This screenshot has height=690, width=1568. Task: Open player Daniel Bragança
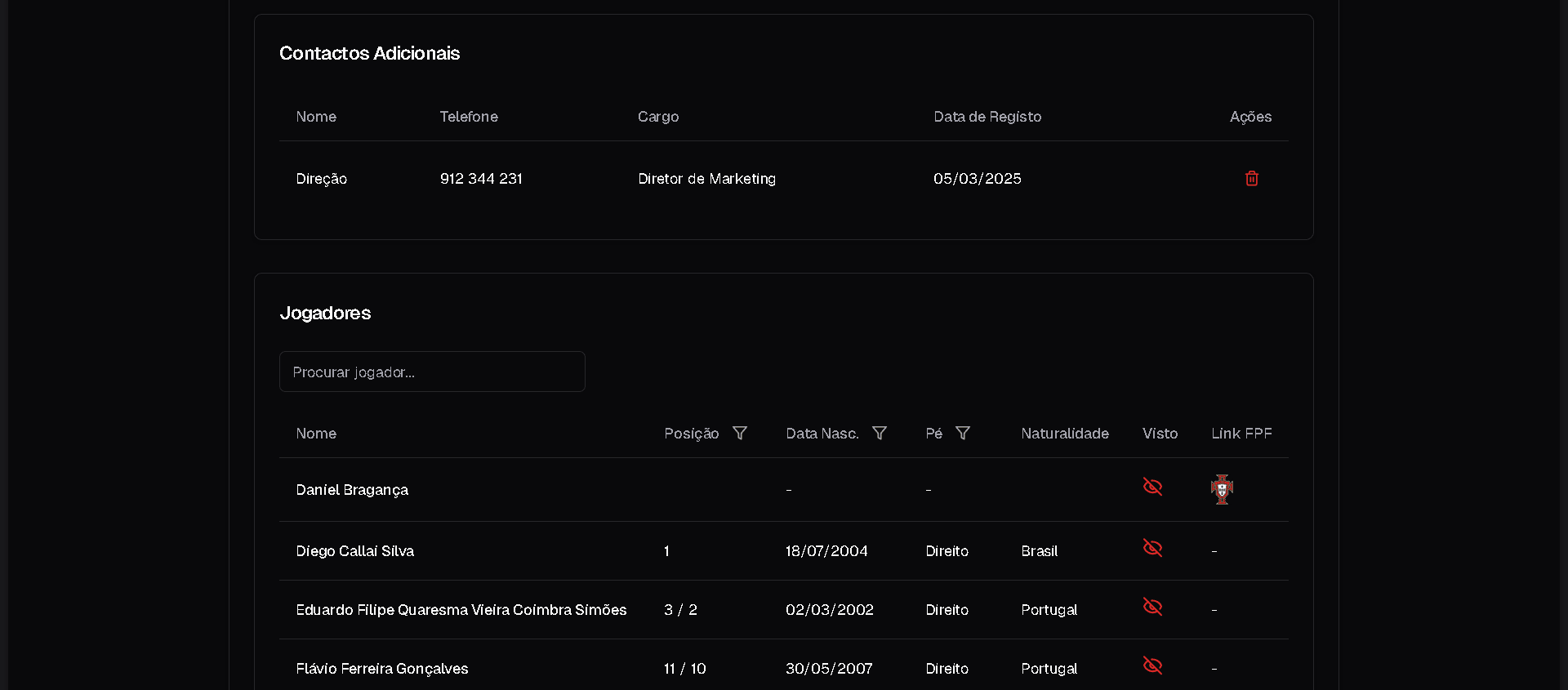[x=352, y=490]
